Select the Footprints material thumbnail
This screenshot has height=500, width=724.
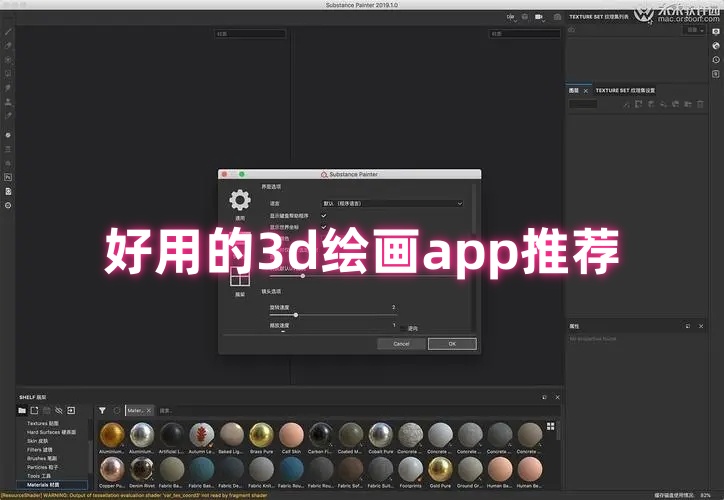coord(410,470)
